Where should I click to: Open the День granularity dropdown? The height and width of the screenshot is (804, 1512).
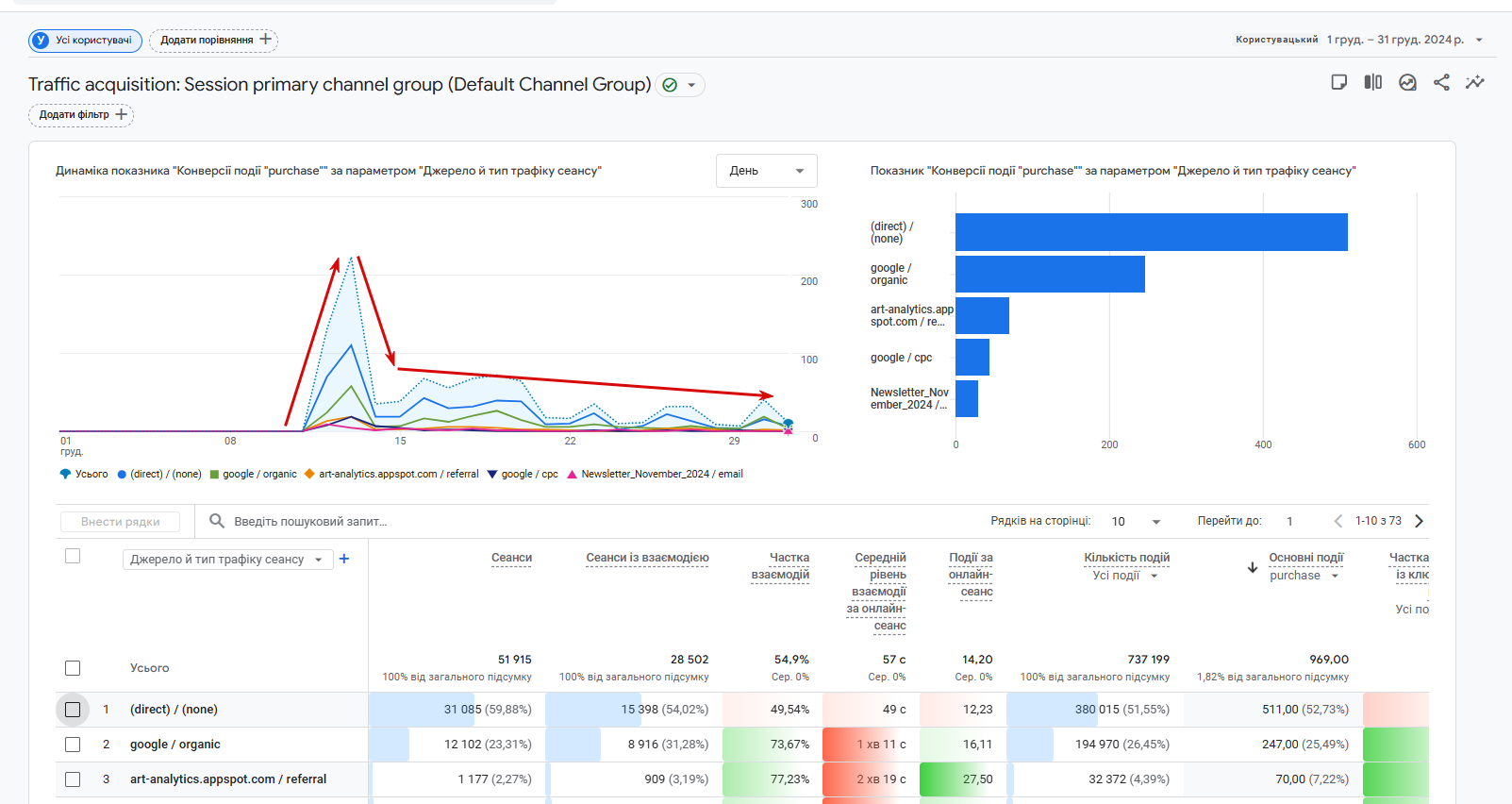pyautogui.click(x=766, y=171)
